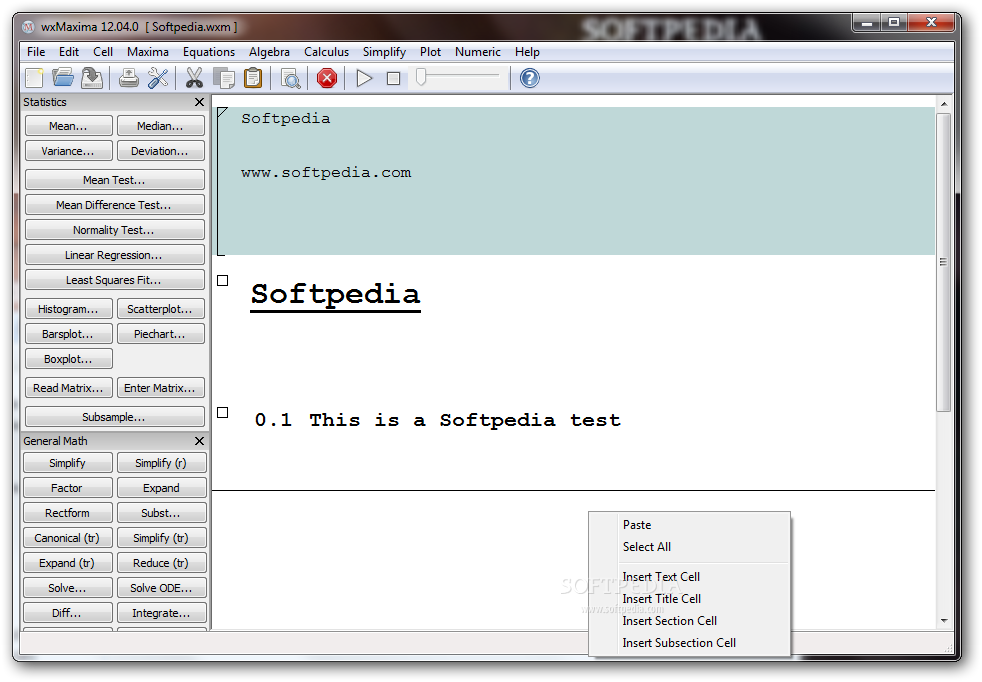
Task: Choose Paste from the context menu
Action: [689, 525]
